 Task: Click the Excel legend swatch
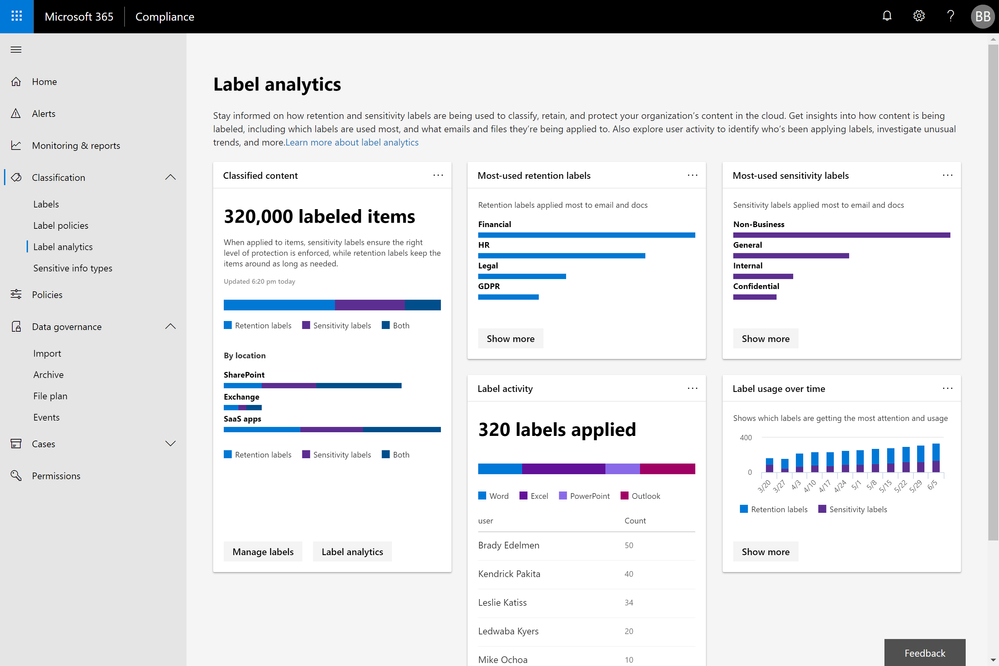[524, 496]
